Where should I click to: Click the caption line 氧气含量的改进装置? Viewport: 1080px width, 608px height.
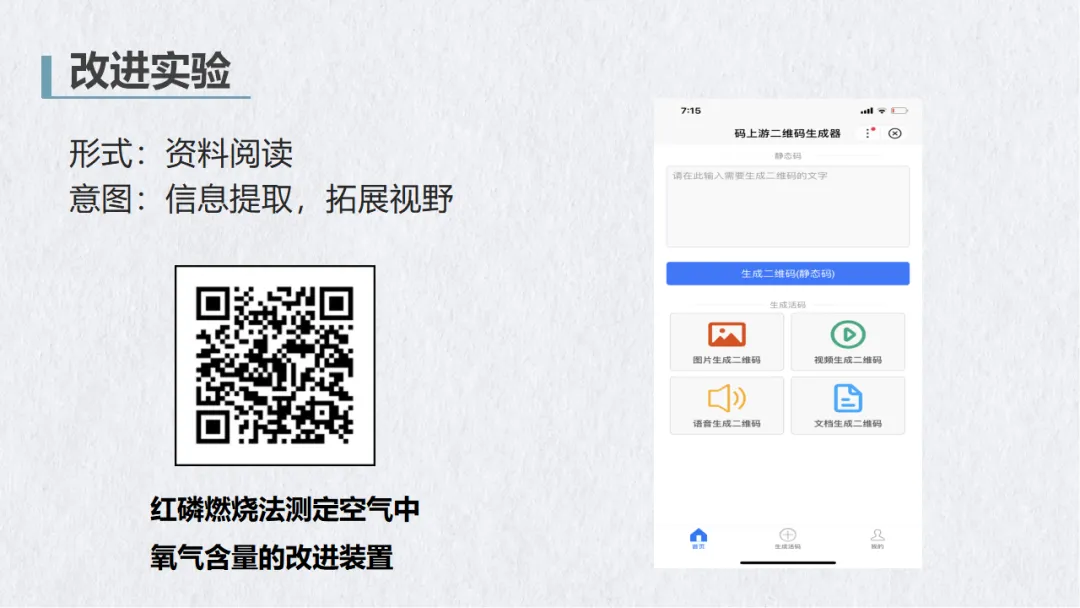pos(271,557)
